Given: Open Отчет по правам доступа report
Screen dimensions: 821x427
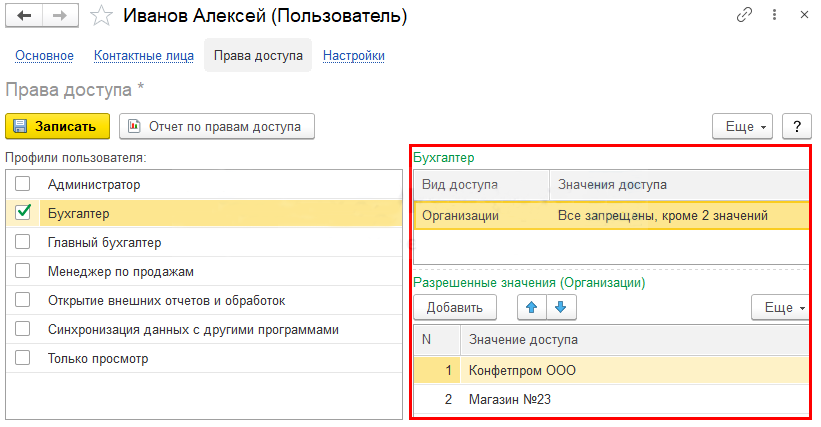Looking at the screenshot, I should pos(217,126).
